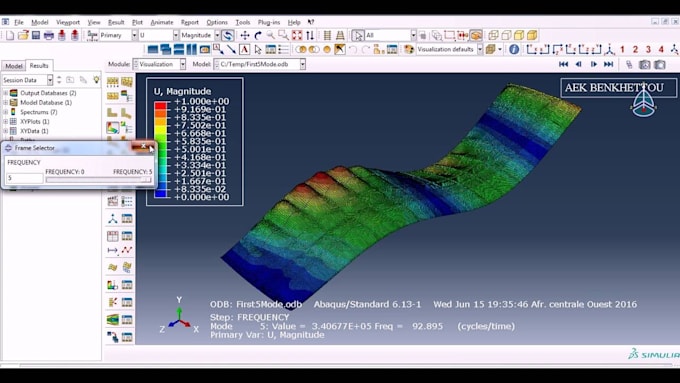Switch to the Model tab
Screen dimensions: 680x383
(13, 66)
